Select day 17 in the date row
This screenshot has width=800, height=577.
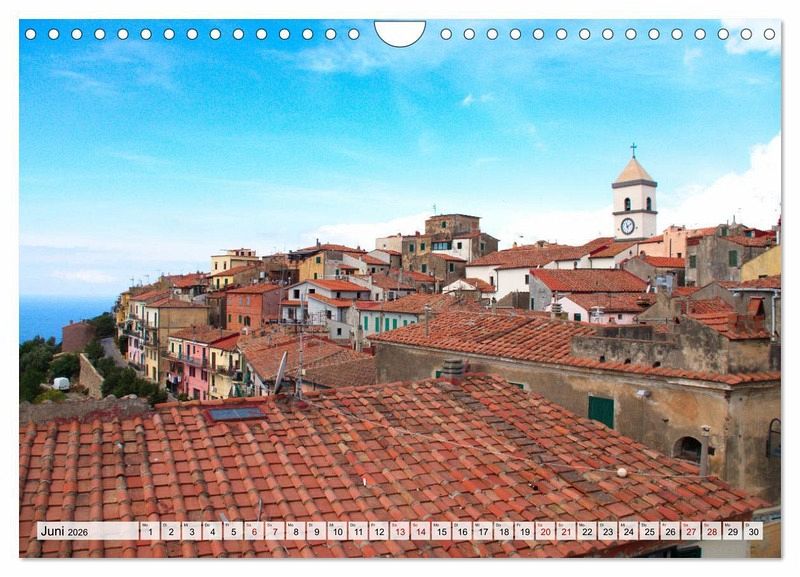(482, 531)
